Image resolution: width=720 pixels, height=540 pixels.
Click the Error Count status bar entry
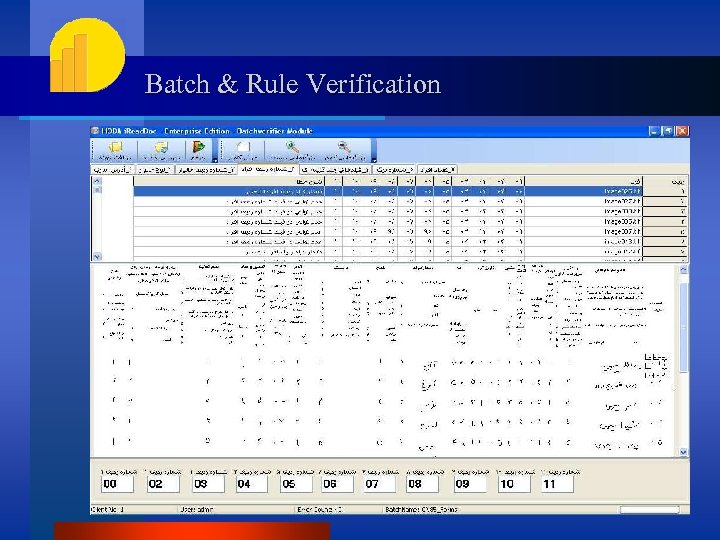click(x=320, y=509)
